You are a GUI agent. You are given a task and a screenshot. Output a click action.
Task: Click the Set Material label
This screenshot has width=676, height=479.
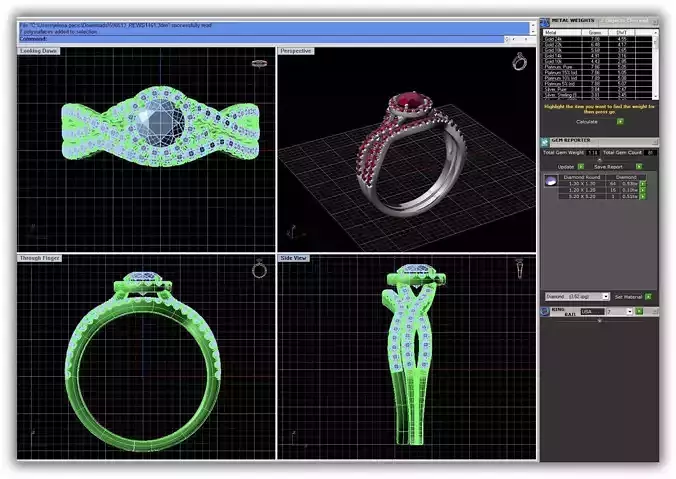[x=629, y=297]
